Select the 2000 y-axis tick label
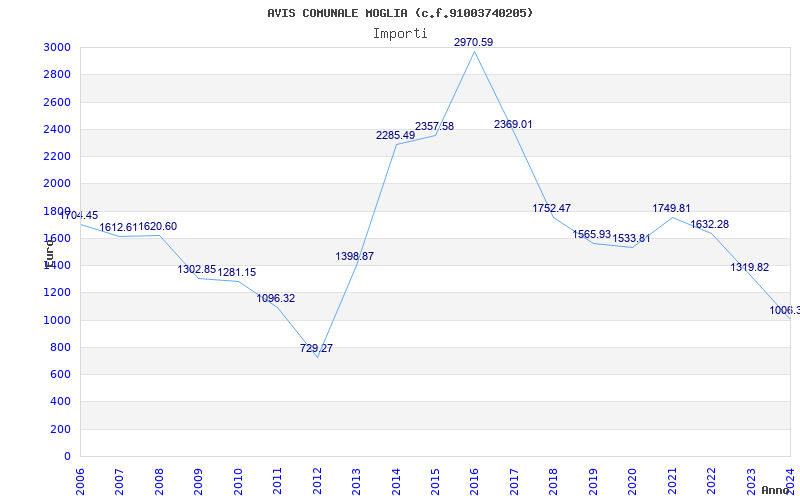 (57, 183)
